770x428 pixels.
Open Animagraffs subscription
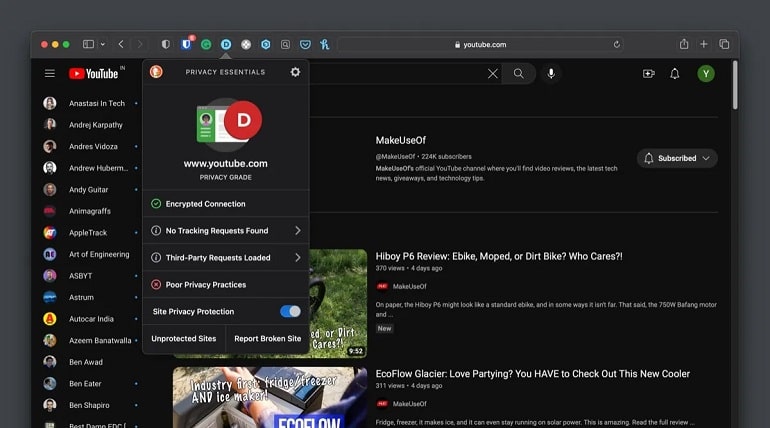tap(91, 211)
